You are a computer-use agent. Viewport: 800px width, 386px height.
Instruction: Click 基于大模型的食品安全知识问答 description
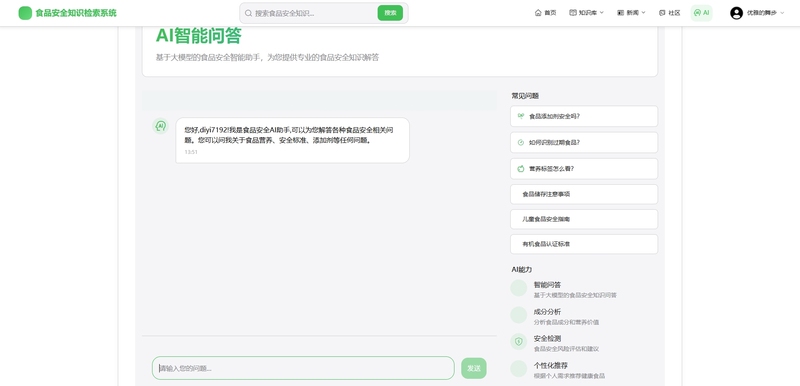pyautogui.click(x=575, y=295)
